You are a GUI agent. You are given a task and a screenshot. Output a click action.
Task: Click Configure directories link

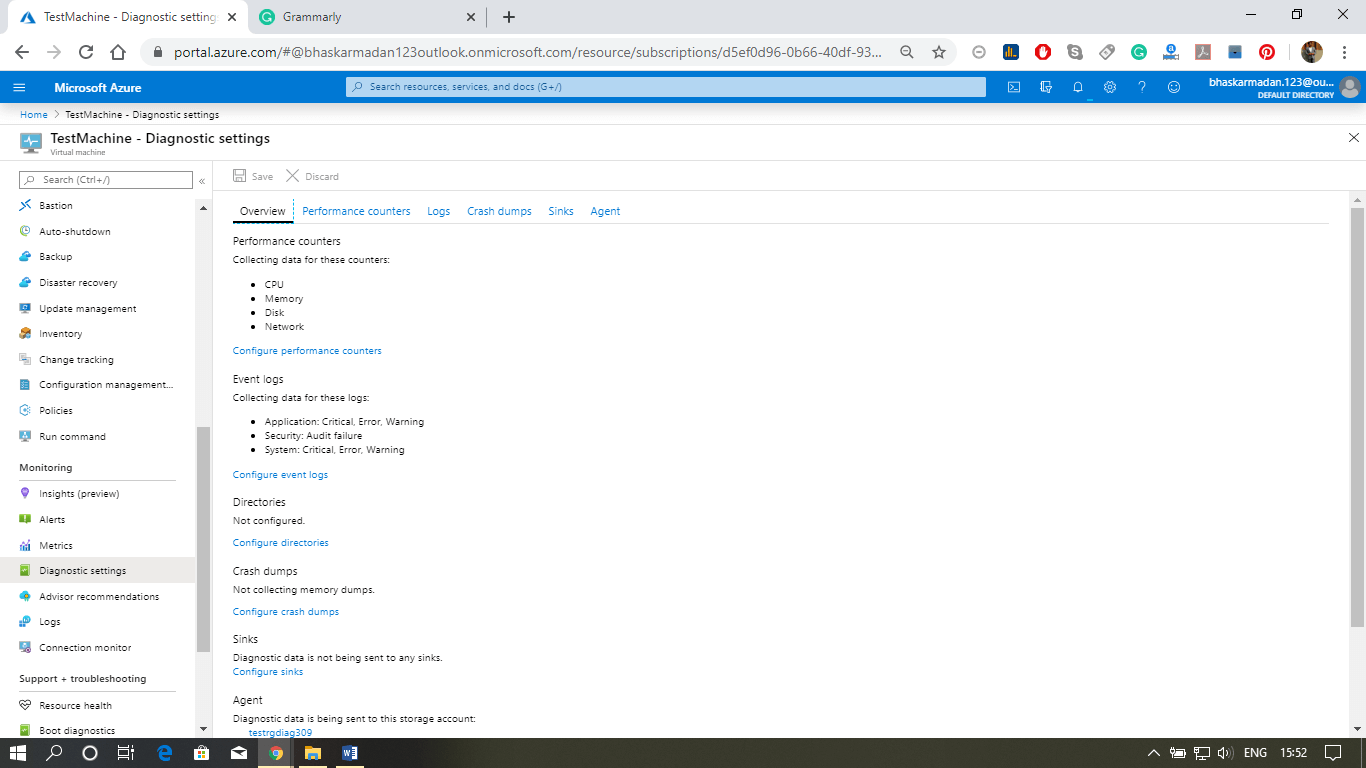tap(281, 543)
